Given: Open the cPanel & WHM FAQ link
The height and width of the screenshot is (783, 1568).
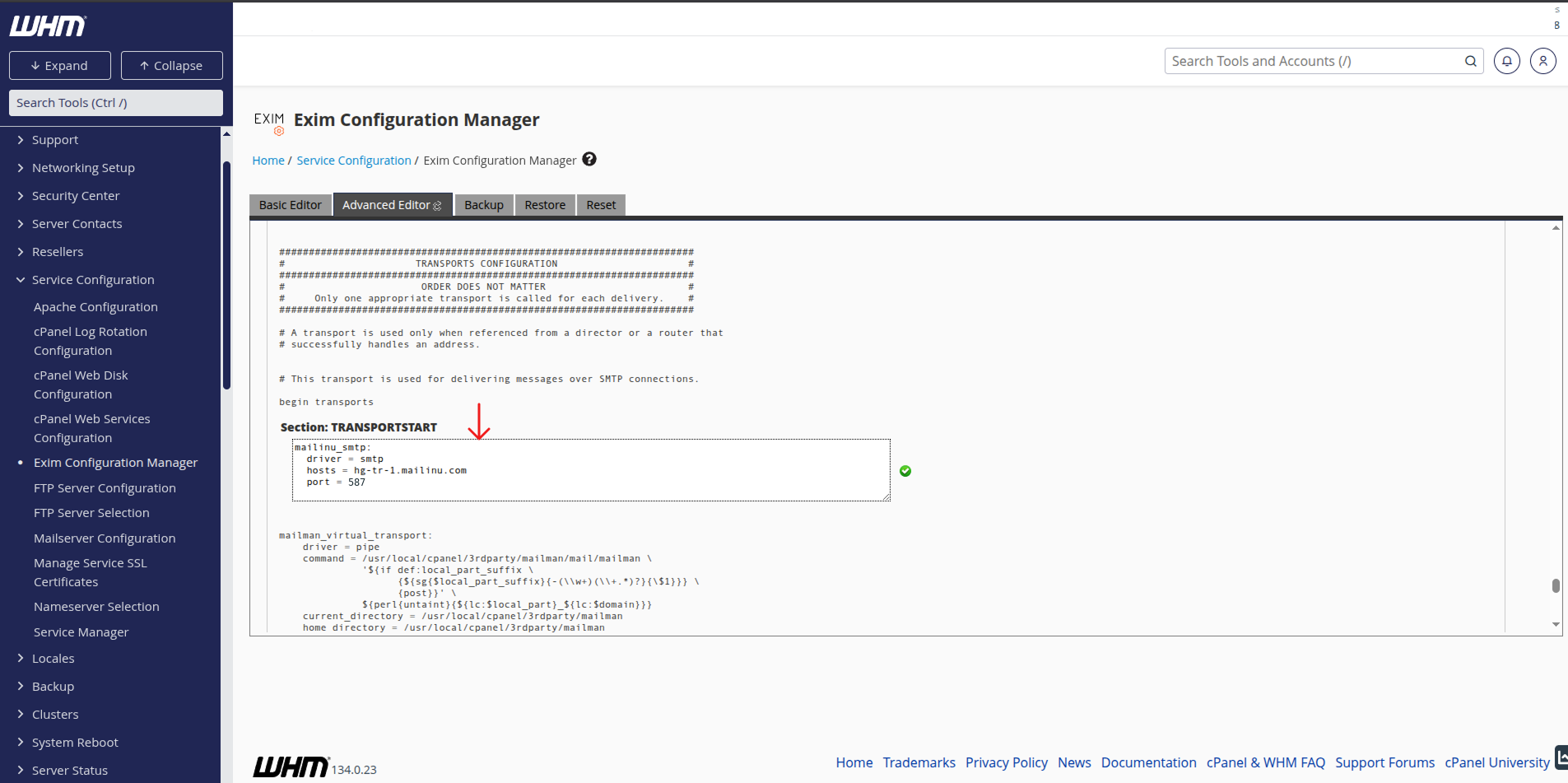Looking at the screenshot, I should click(x=1266, y=762).
